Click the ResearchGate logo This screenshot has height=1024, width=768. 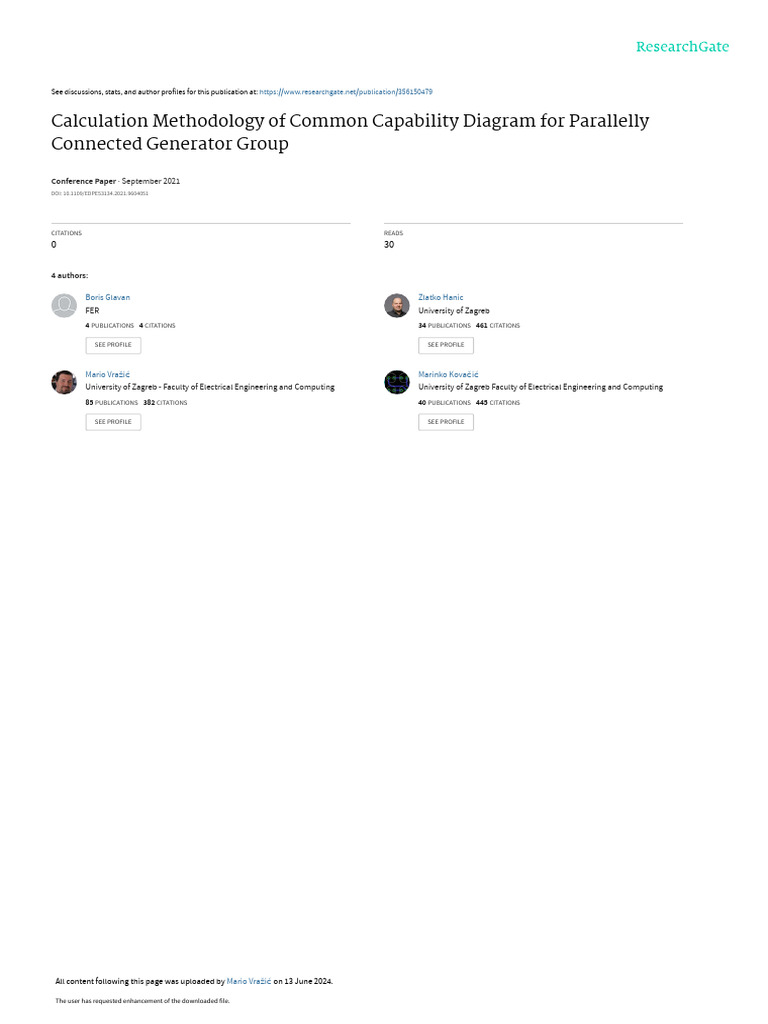tap(683, 47)
